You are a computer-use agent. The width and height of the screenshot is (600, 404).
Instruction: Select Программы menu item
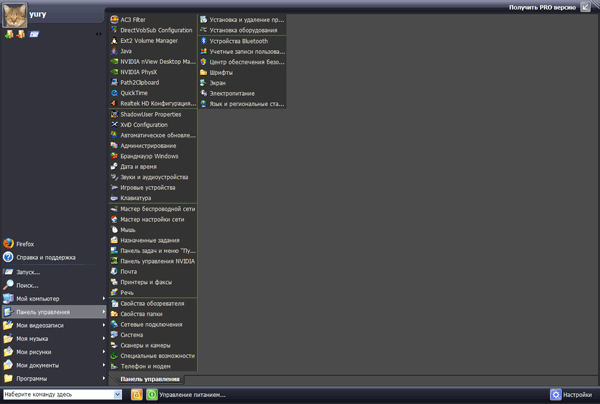[x=54, y=378]
